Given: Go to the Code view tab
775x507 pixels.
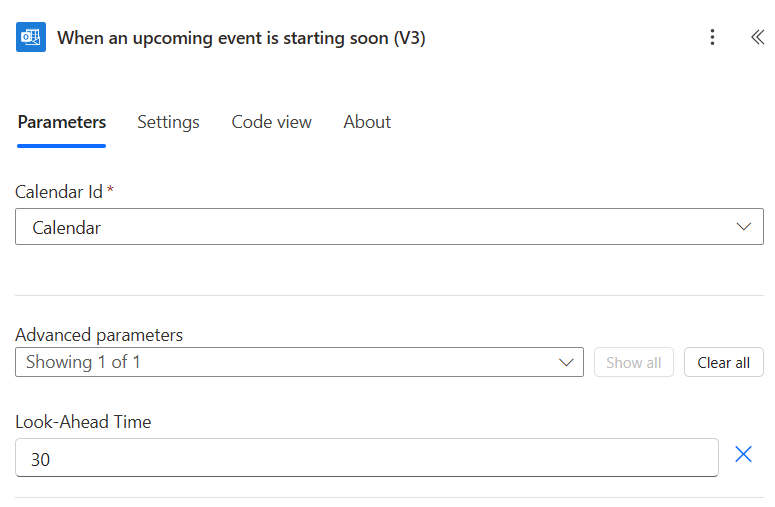Looking at the screenshot, I should [271, 123].
